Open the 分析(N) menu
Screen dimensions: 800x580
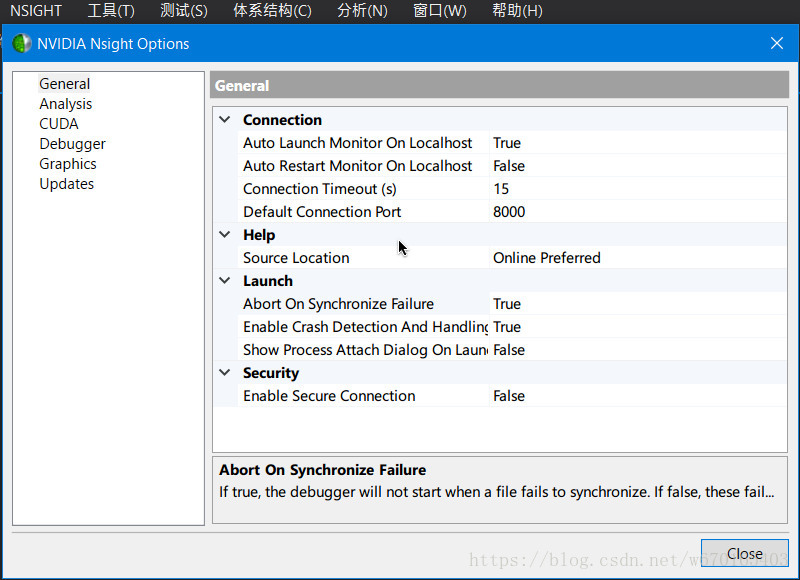[362, 11]
